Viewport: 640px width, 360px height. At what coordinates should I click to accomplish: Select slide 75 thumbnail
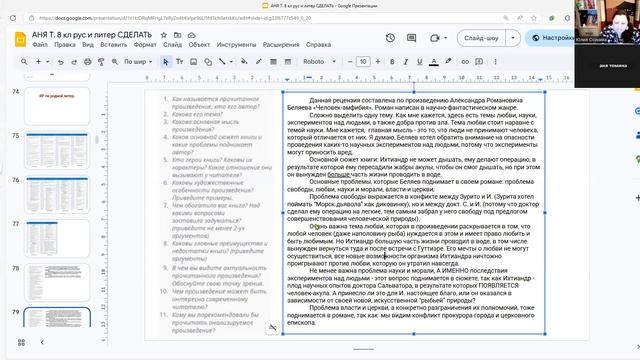57,150
